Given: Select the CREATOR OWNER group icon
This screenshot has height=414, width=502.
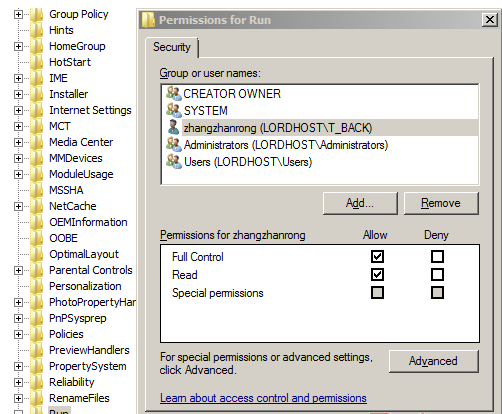Looking at the screenshot, I should (x=174, y=93).
